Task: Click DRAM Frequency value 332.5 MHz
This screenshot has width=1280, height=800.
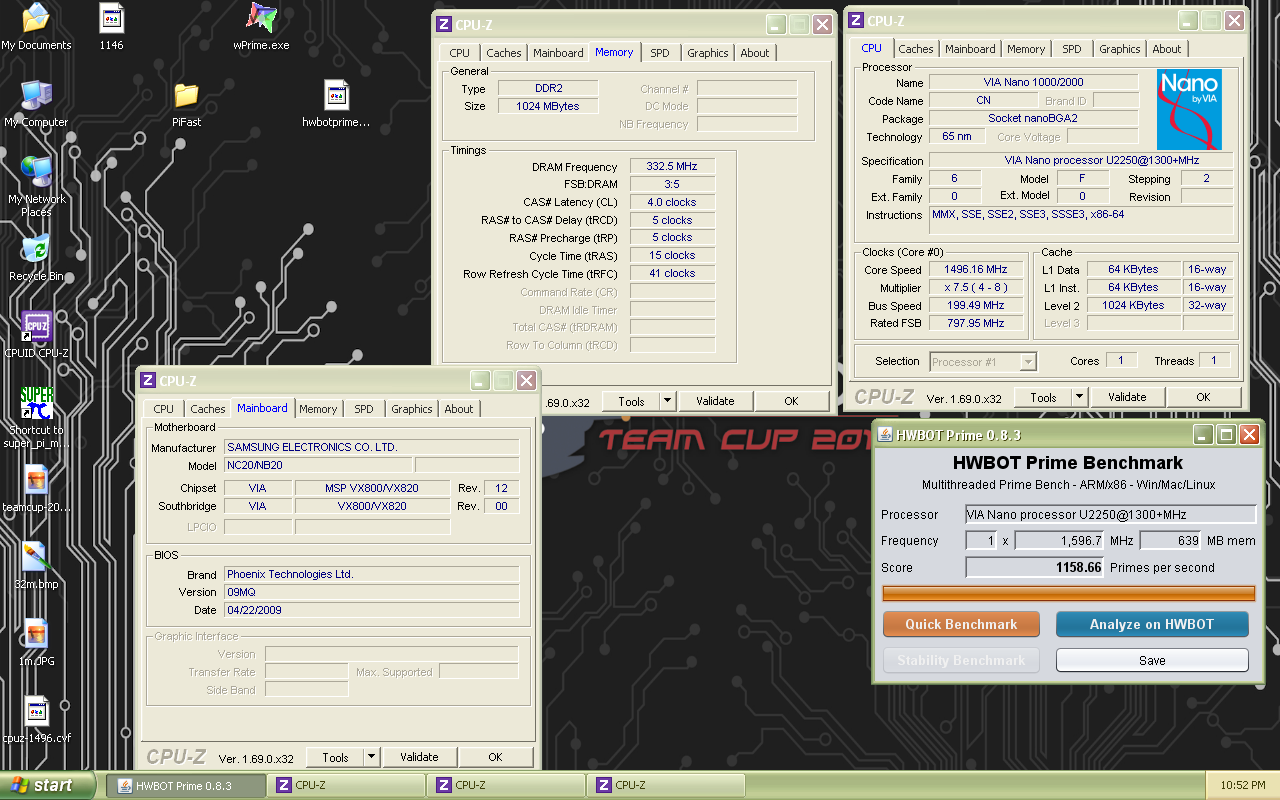Action: point(672,167)
